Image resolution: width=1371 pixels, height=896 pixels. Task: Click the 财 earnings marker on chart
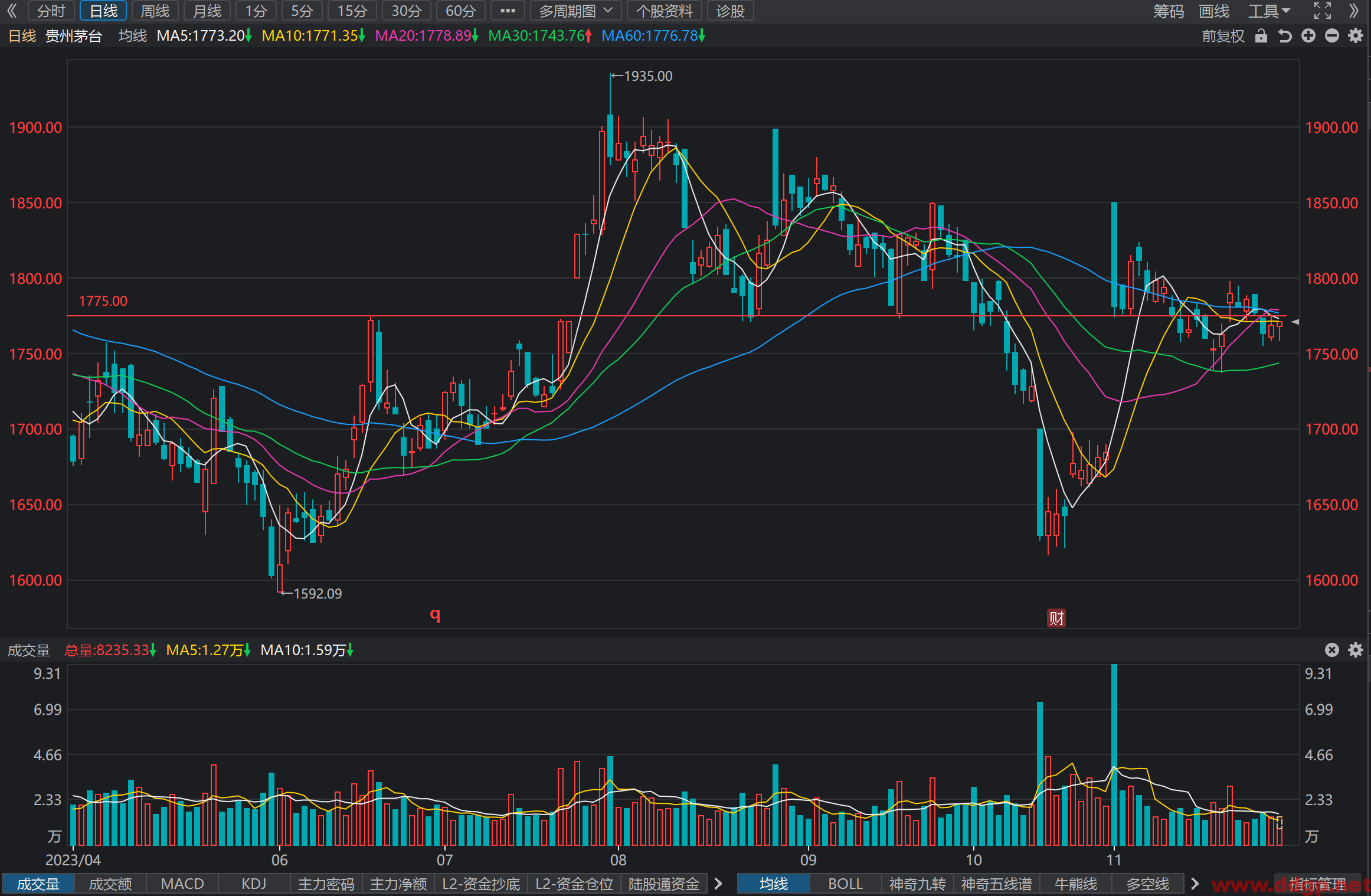click(x=1056, y=618)
